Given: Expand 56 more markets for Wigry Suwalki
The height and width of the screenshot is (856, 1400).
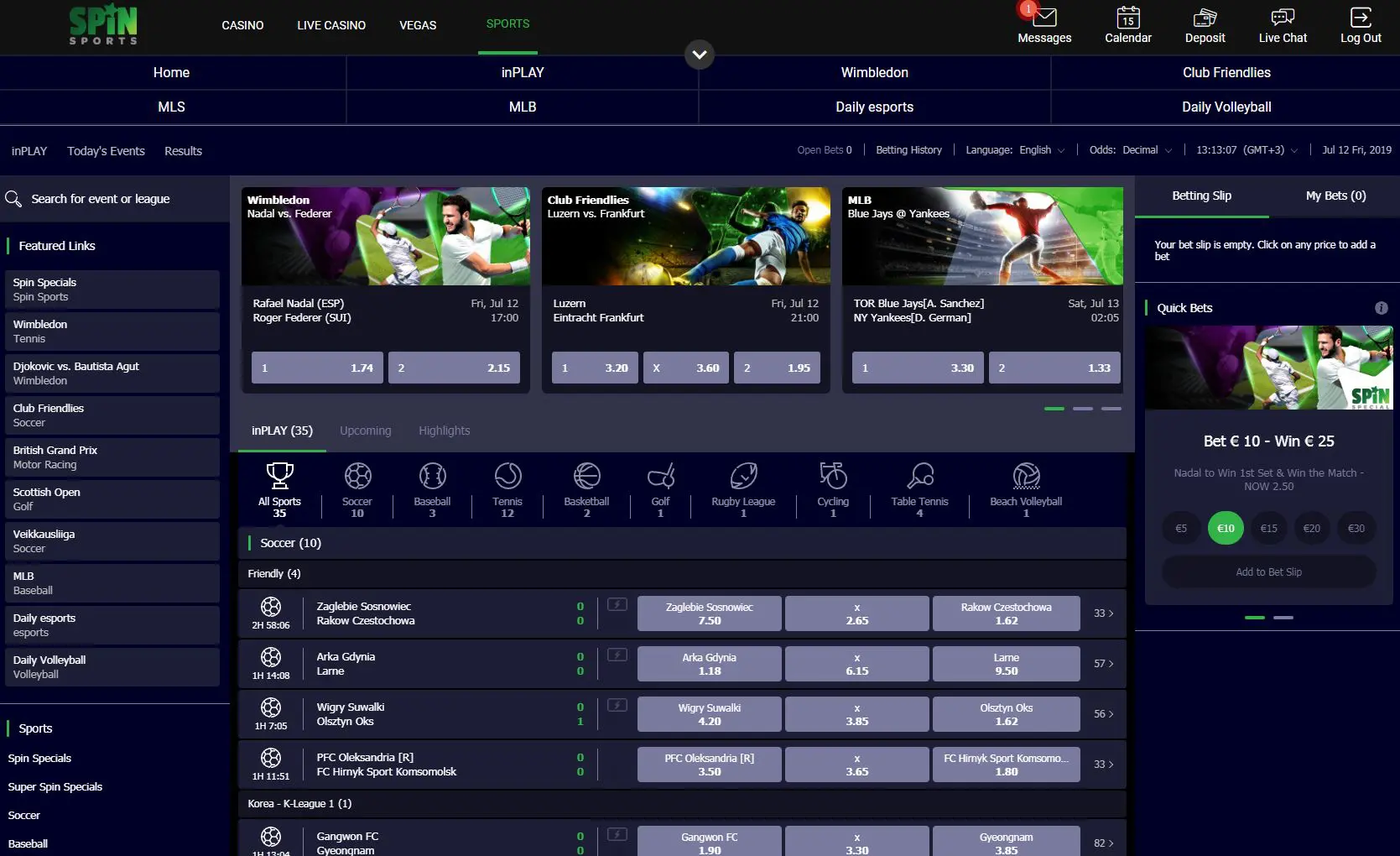Looking at the screenshot, I should point(1103,714).
